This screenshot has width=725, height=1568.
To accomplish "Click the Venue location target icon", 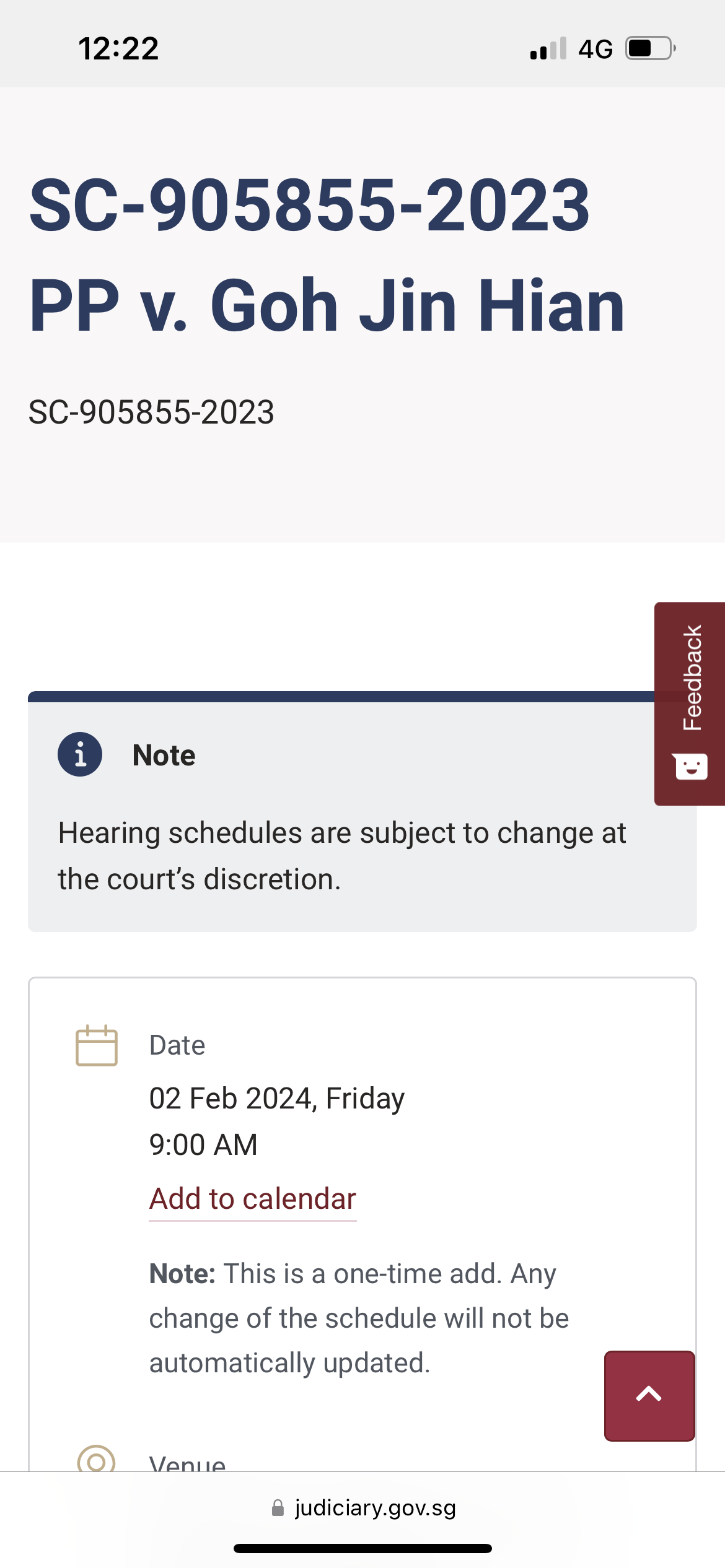I will [x=96, y=1460].
